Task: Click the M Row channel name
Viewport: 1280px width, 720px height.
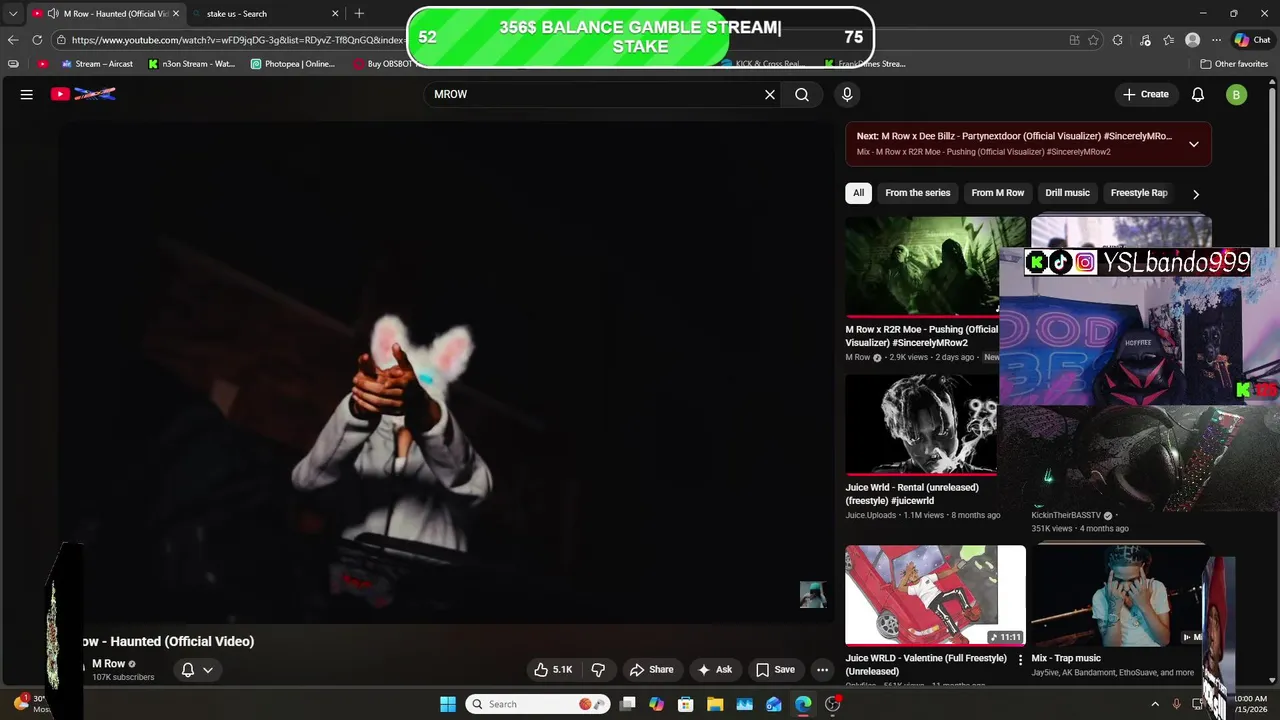Action: (x=108, y=664)
